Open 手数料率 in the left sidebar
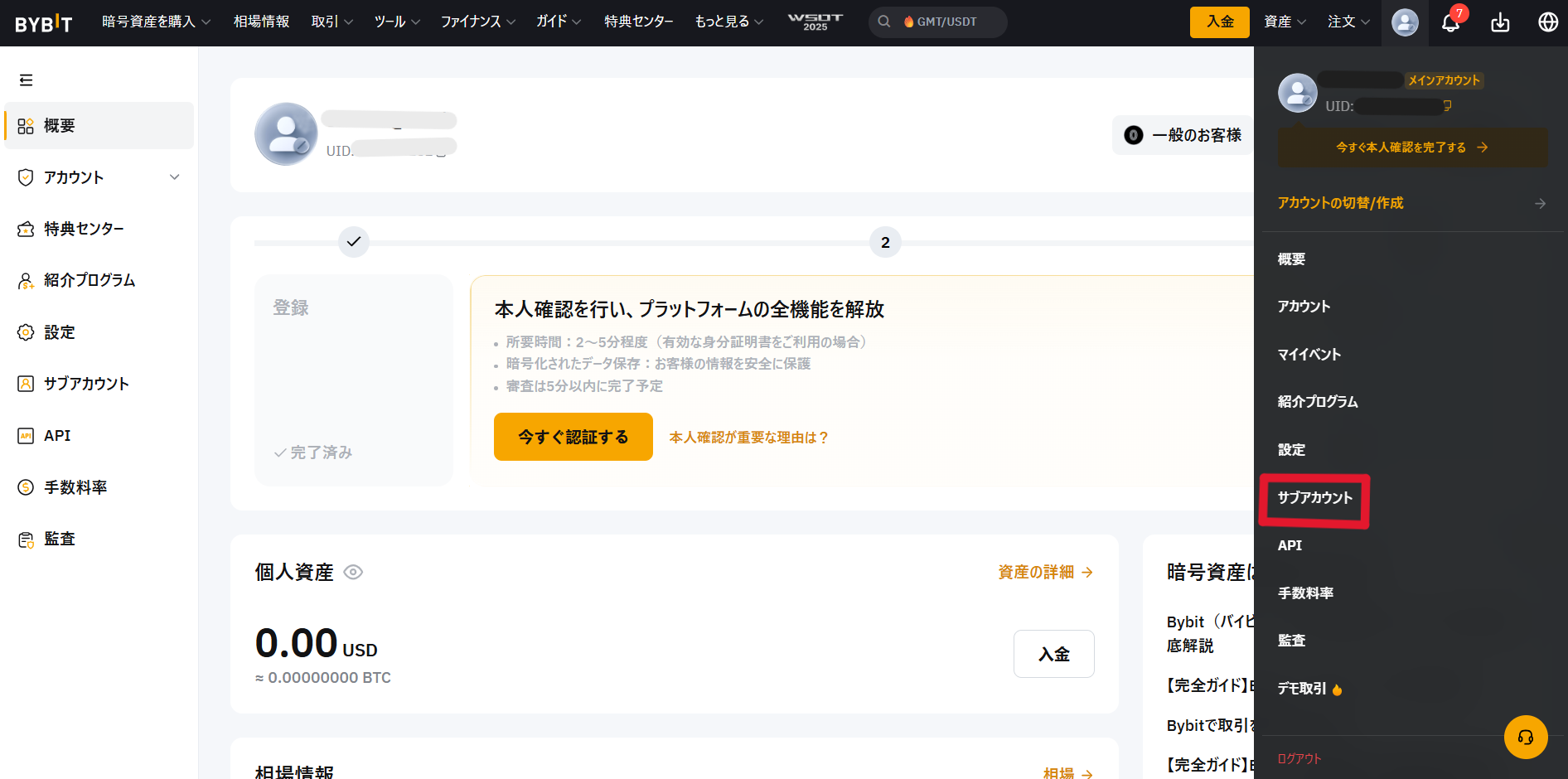Viewport: 1568px width, 779px height. [75, 487]
